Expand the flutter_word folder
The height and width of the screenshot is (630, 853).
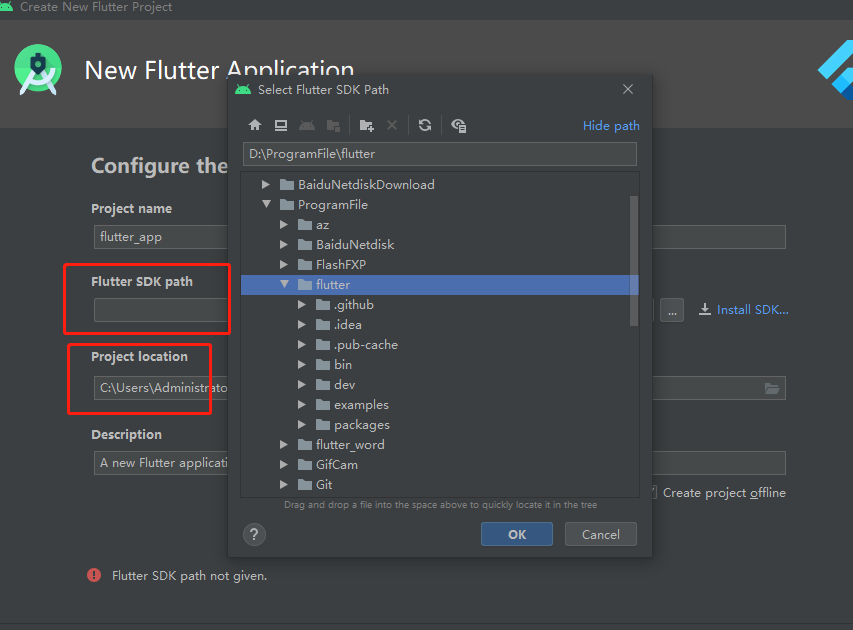(x=283, y=444)
